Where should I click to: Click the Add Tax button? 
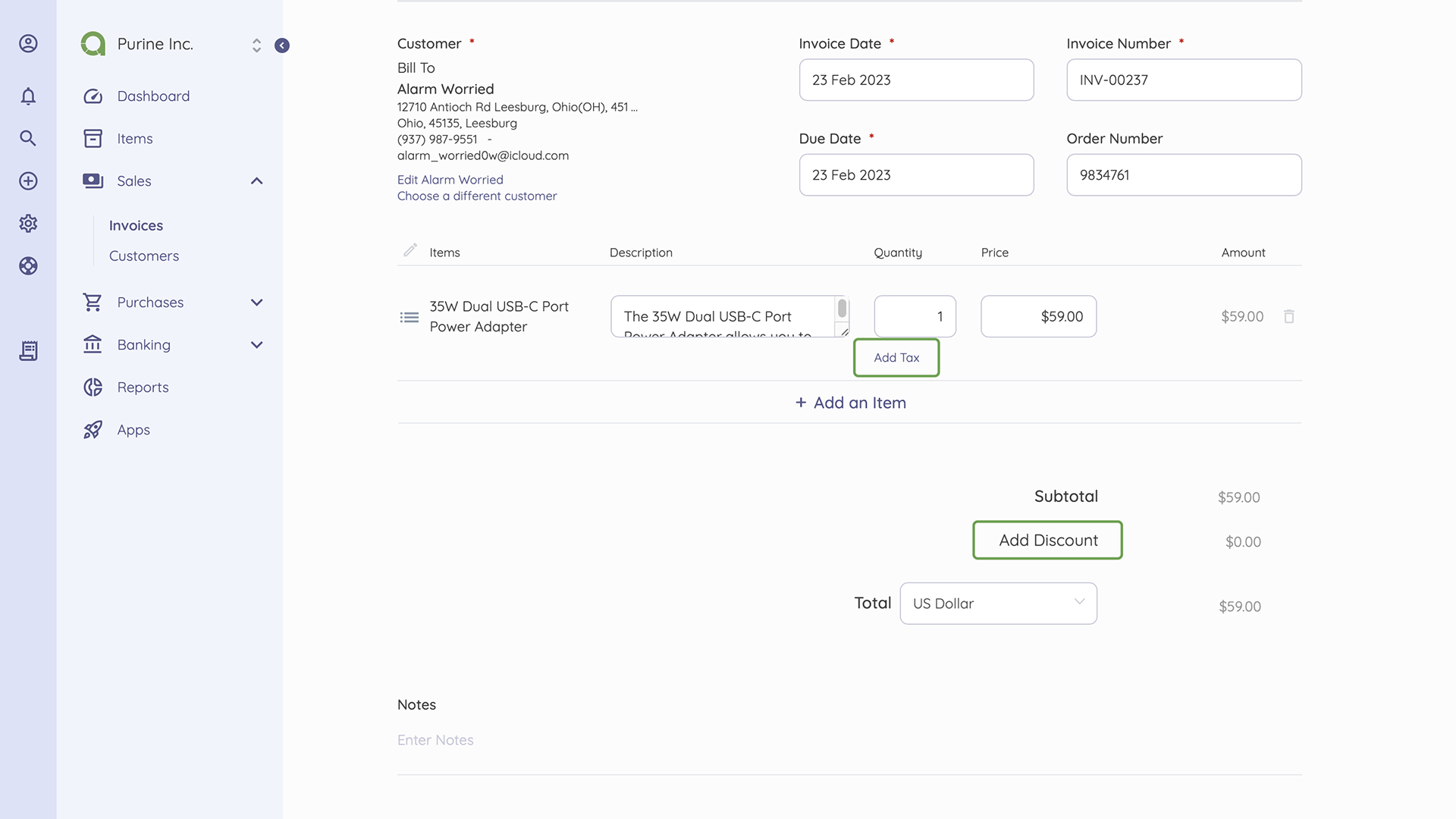coord(896,357)
